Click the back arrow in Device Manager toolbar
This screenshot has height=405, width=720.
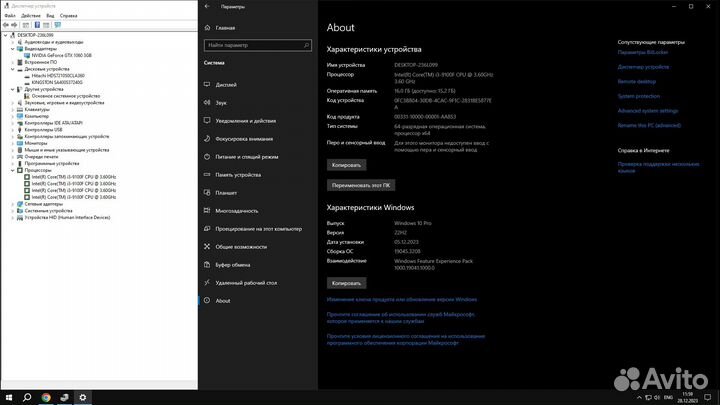[x=6, y=25]
